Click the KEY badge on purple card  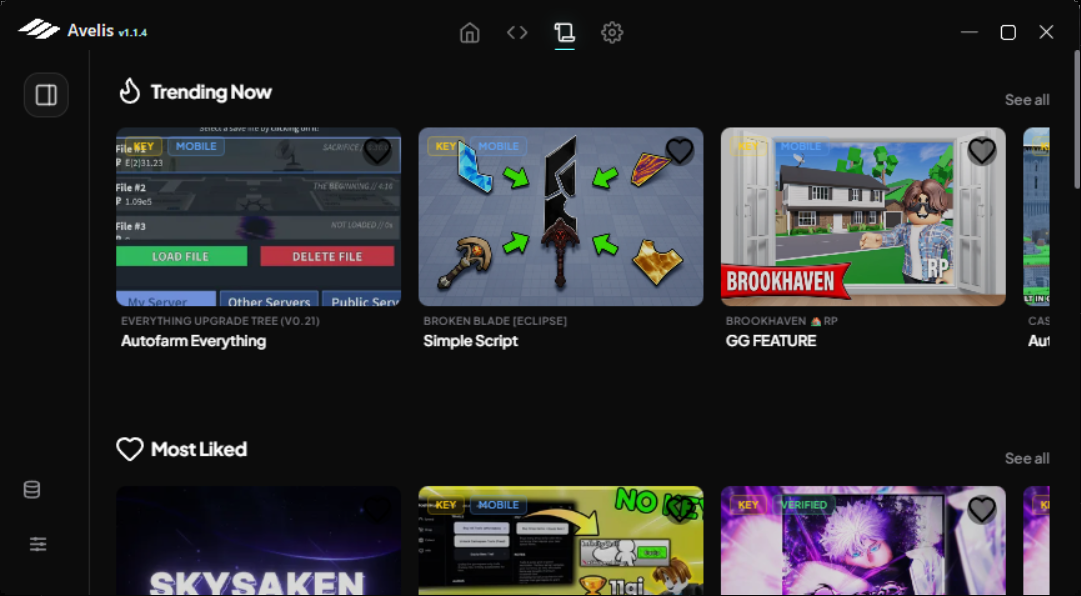click(x=748, y=505)
